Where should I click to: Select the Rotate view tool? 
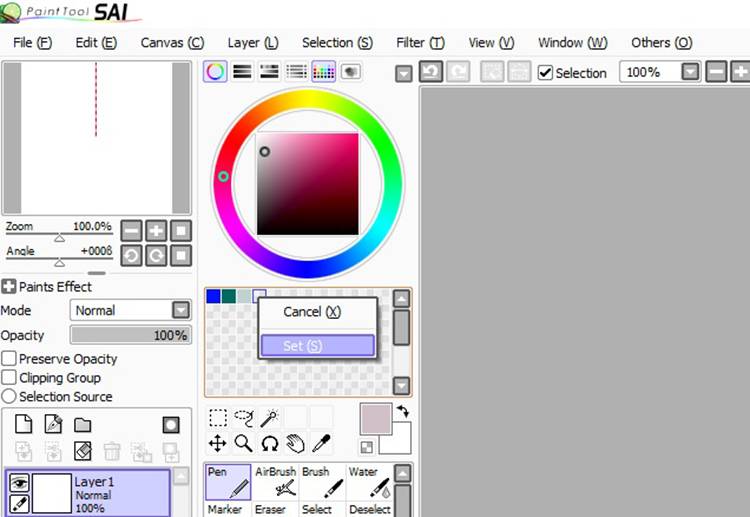270,443
